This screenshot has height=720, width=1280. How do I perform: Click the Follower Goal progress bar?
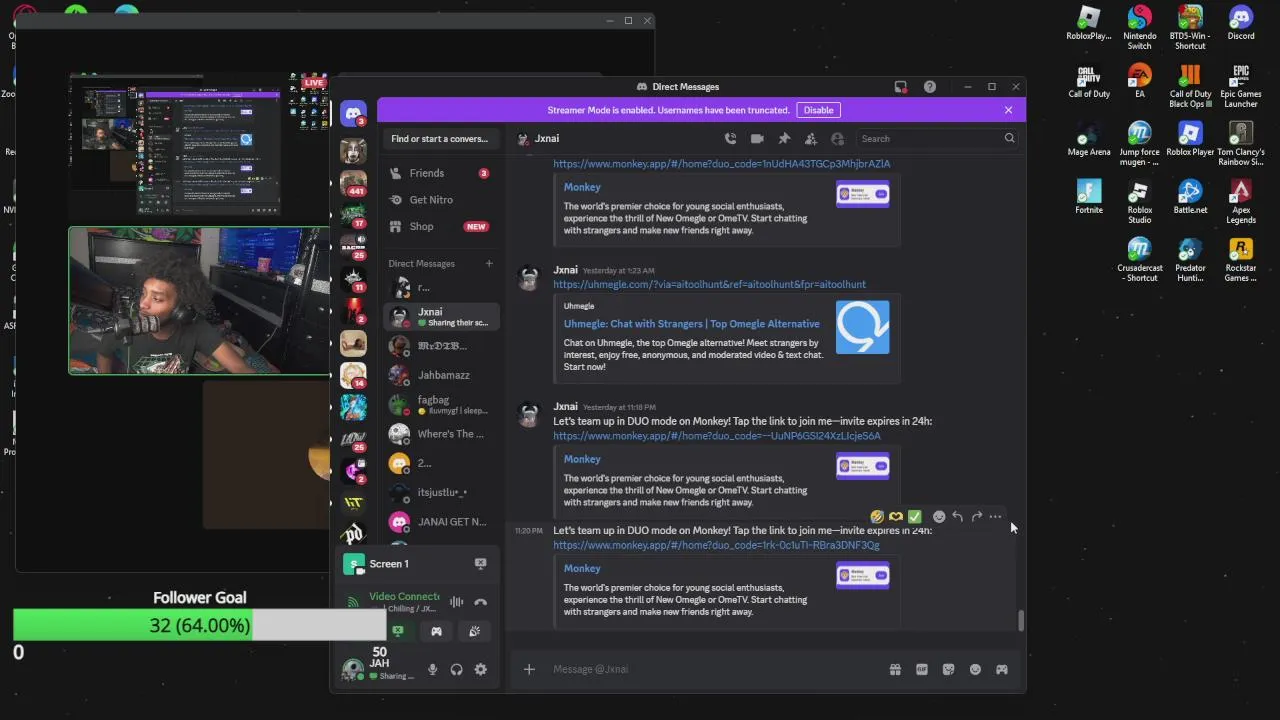click(x=199, y=625)
